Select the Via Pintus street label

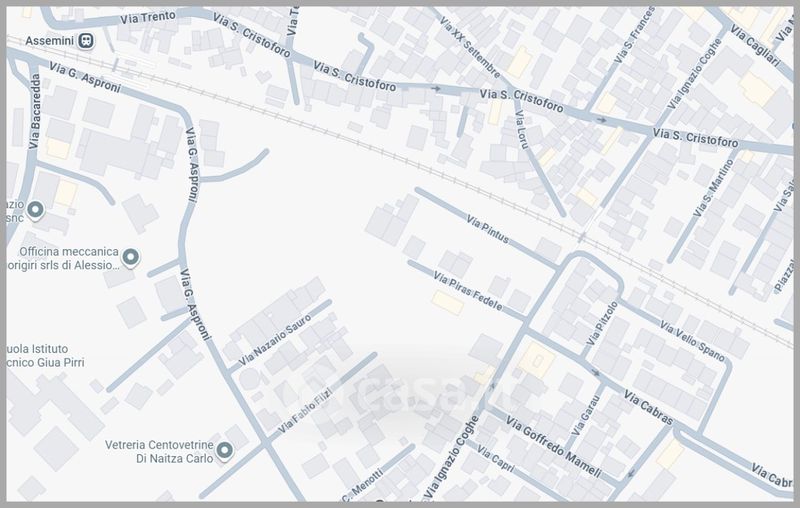[x=488, y=230]
